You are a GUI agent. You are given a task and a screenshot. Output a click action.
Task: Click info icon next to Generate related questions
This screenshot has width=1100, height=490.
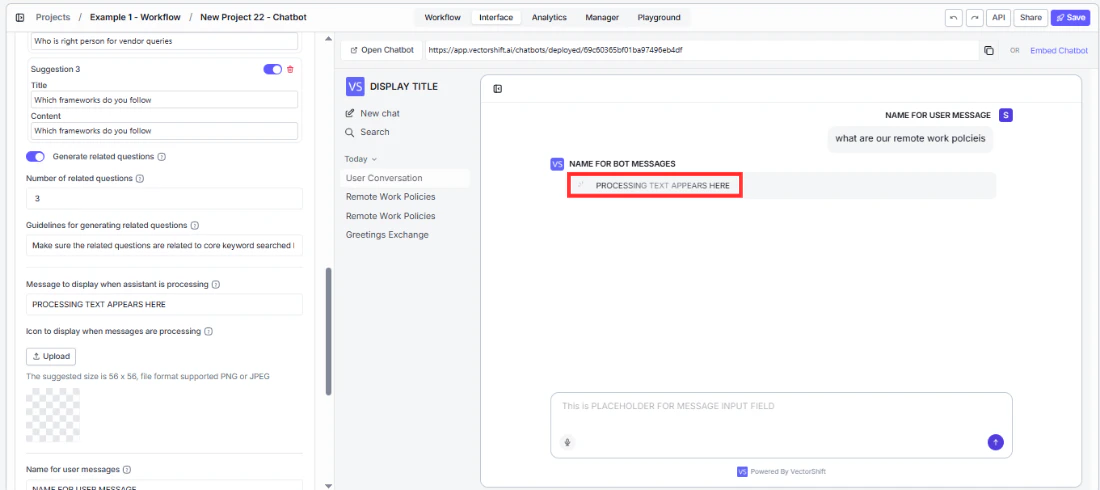(x=161, y=157)
